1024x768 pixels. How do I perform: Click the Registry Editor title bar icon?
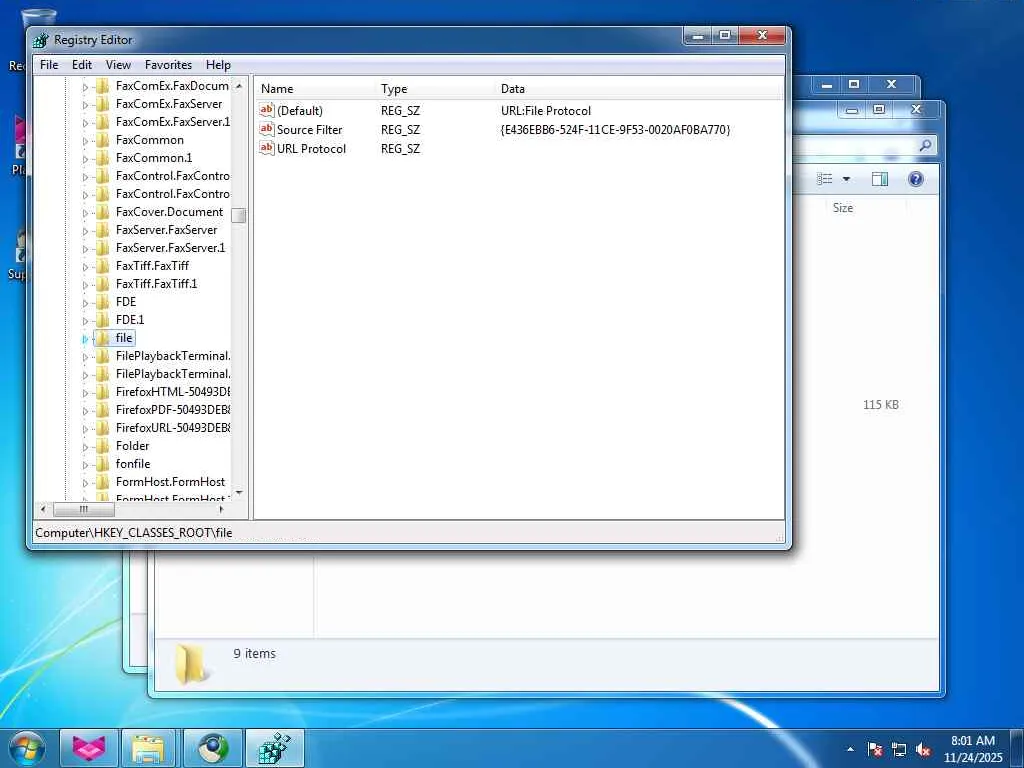click(x=40, y=40)
